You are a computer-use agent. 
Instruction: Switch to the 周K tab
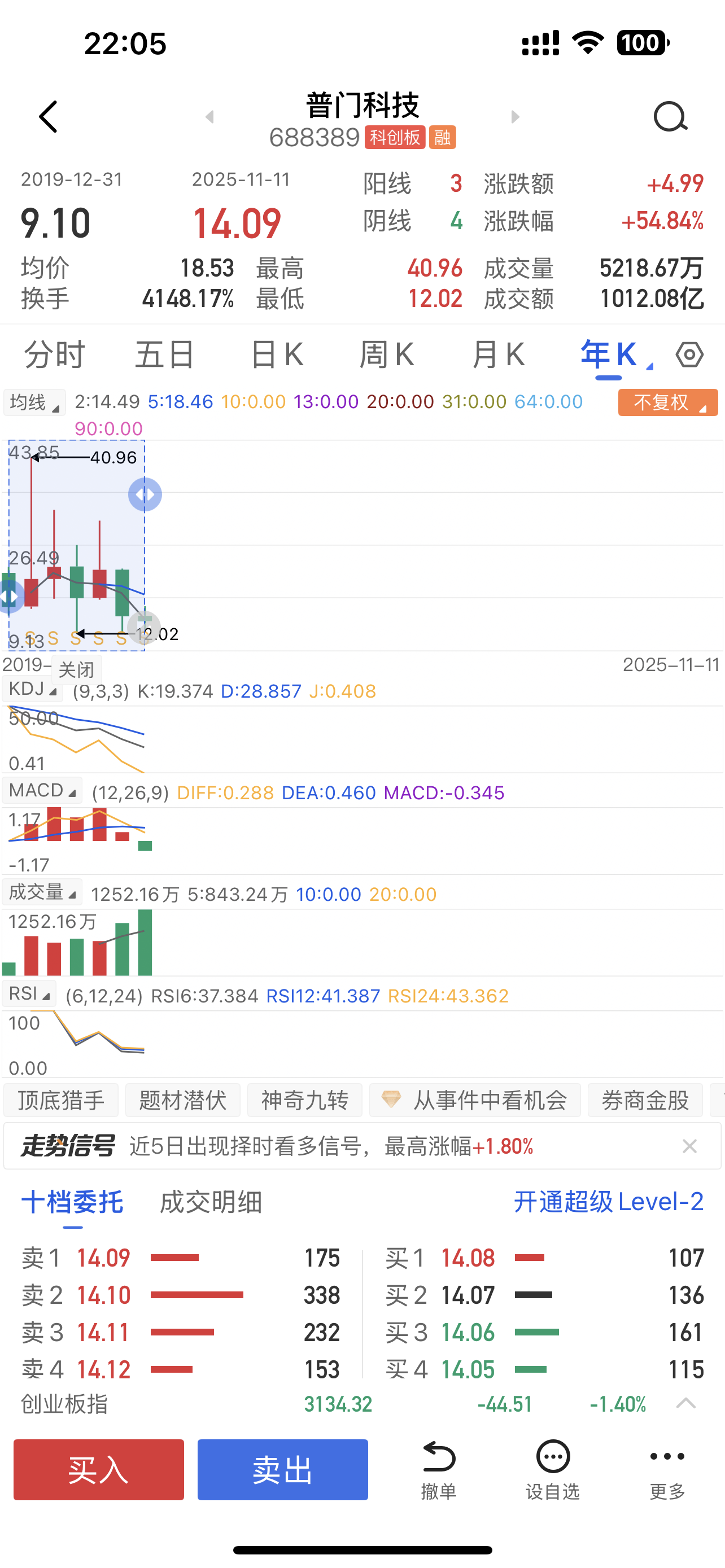387,354
